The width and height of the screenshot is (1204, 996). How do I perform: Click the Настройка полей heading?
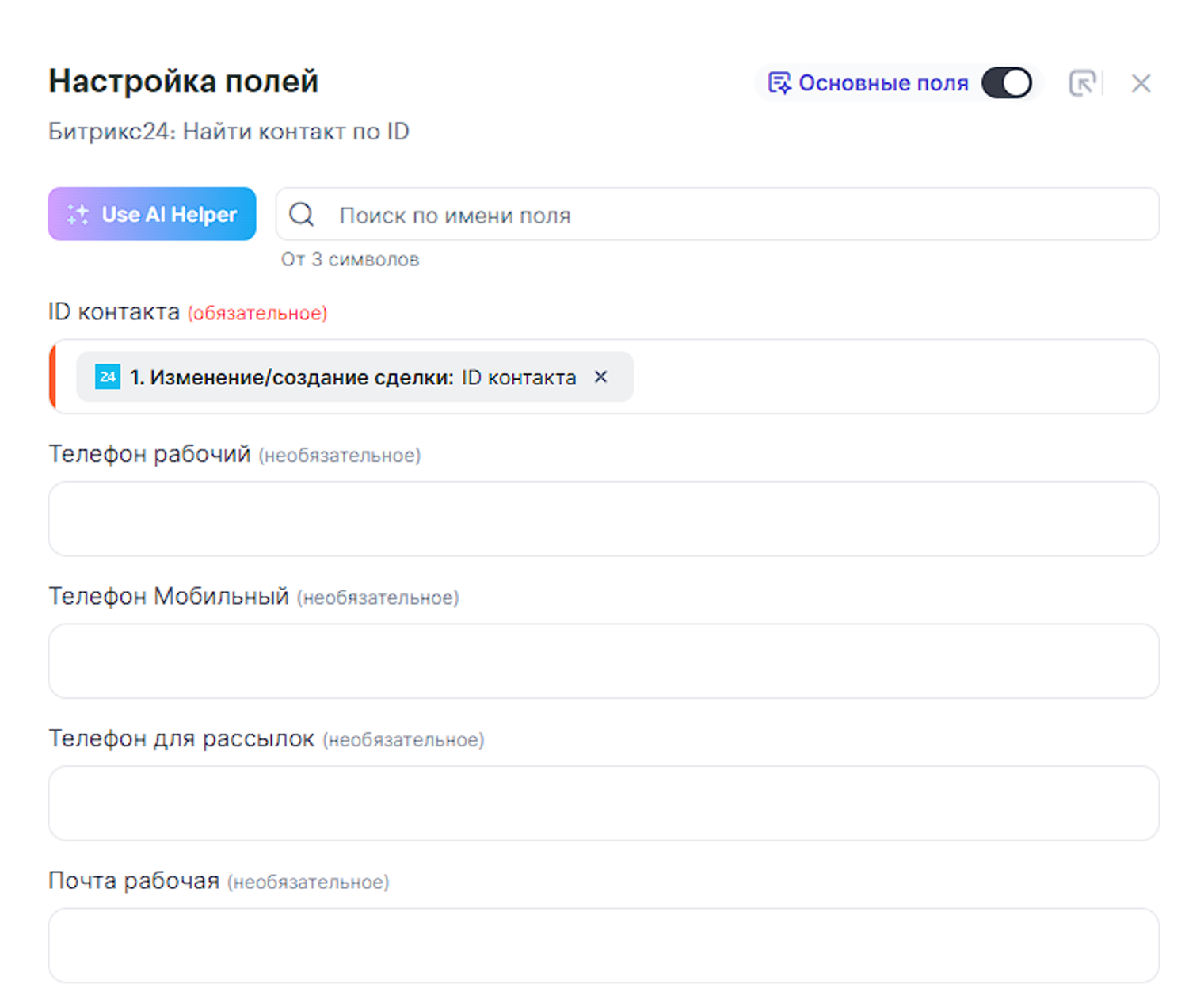[x=184, y=82]
